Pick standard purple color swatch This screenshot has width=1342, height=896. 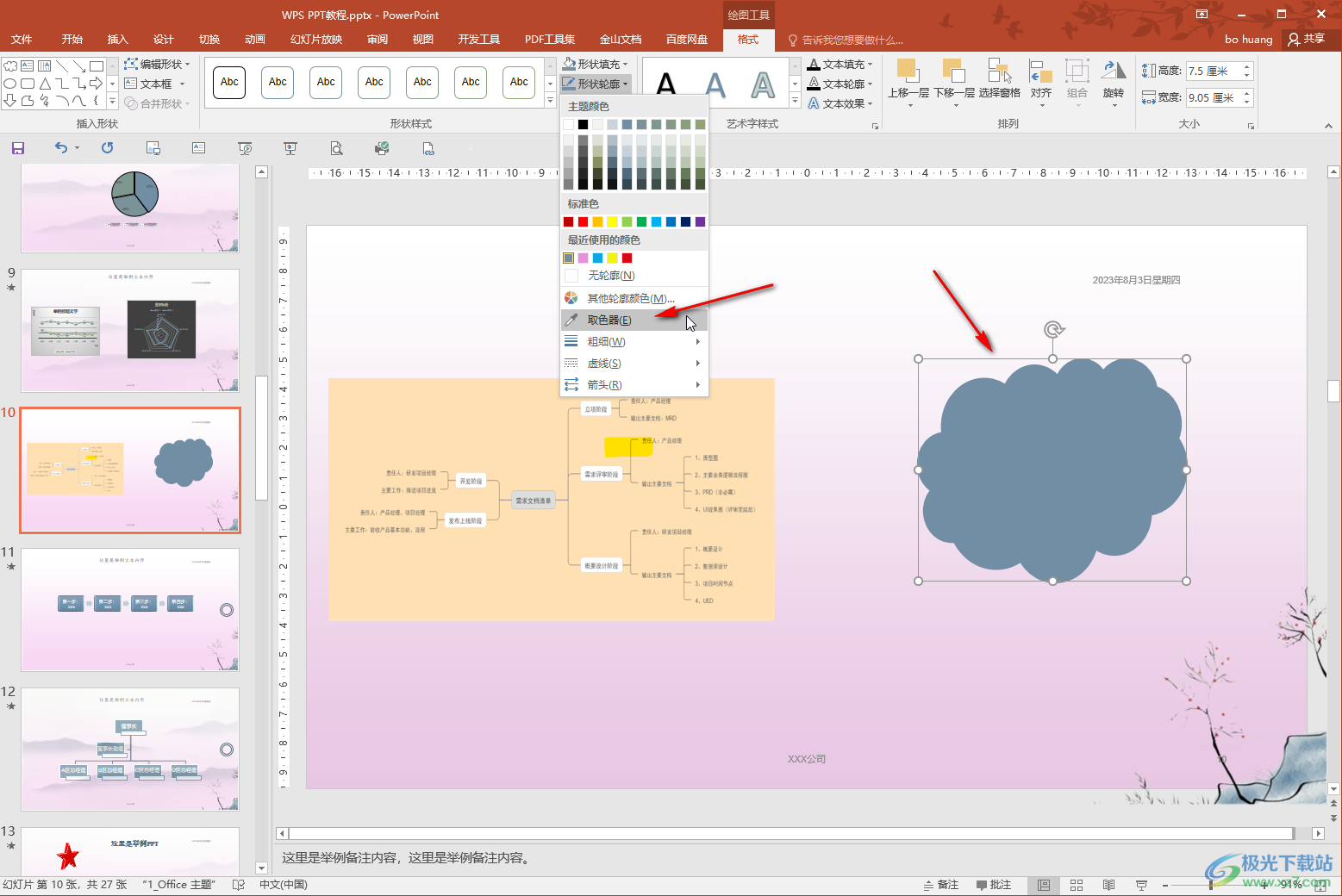[x=700, y=221]
